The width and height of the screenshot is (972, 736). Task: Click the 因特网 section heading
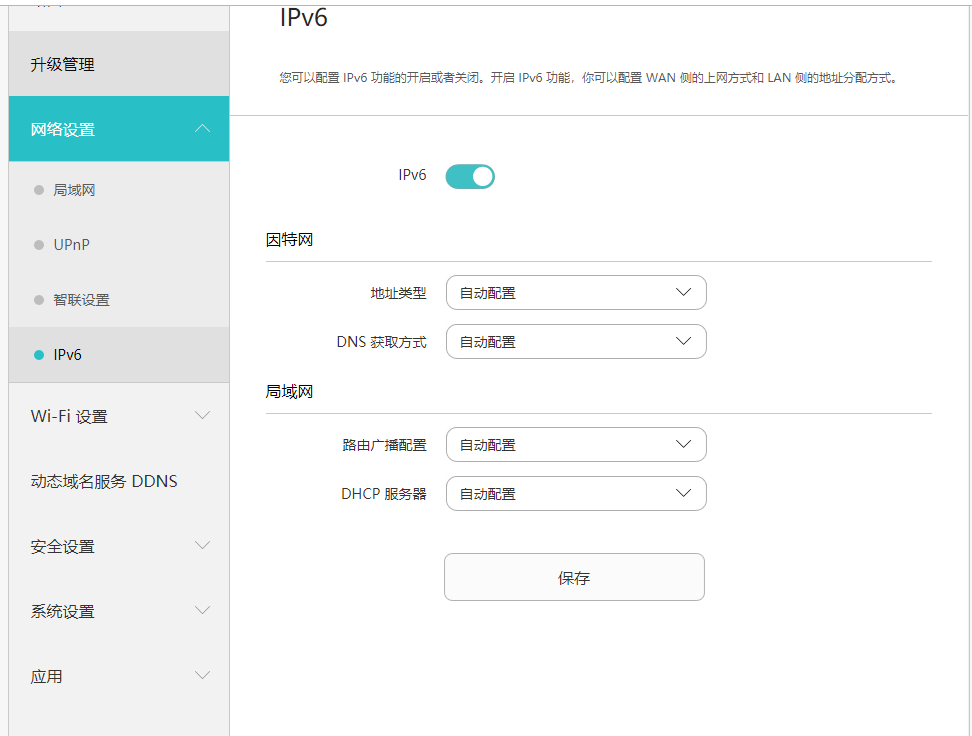(289, 240)
